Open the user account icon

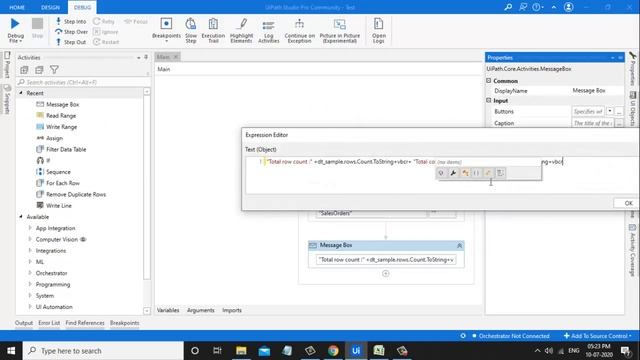[568, 7]
